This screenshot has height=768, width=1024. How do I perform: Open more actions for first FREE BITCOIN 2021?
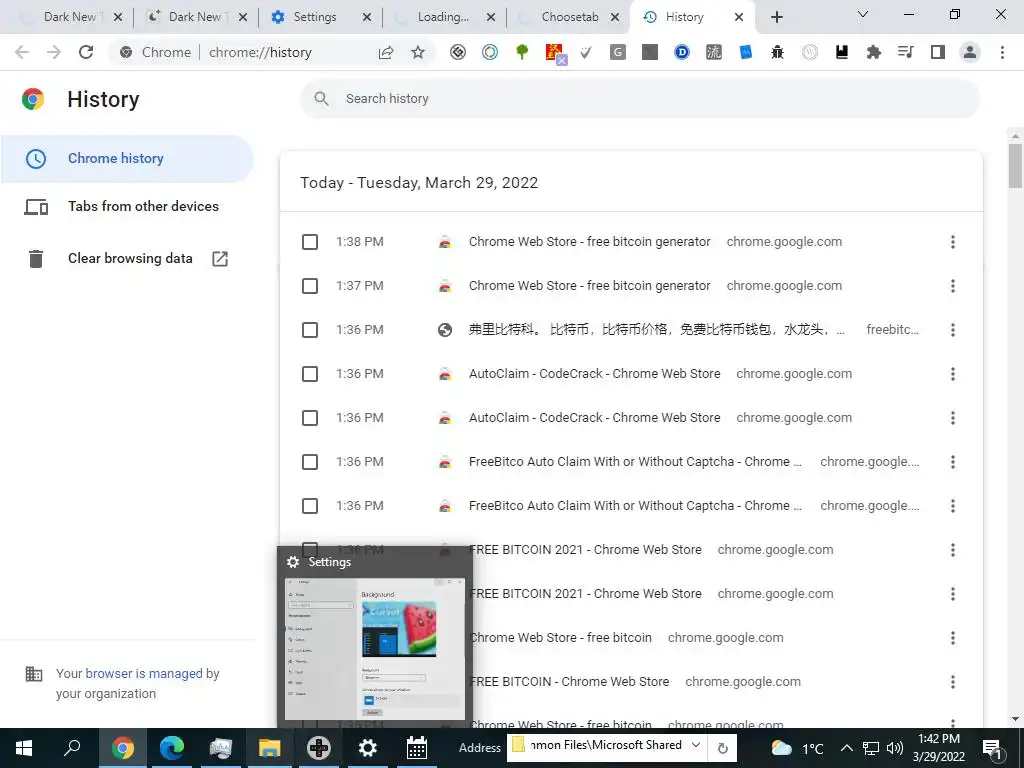point(953,550)
